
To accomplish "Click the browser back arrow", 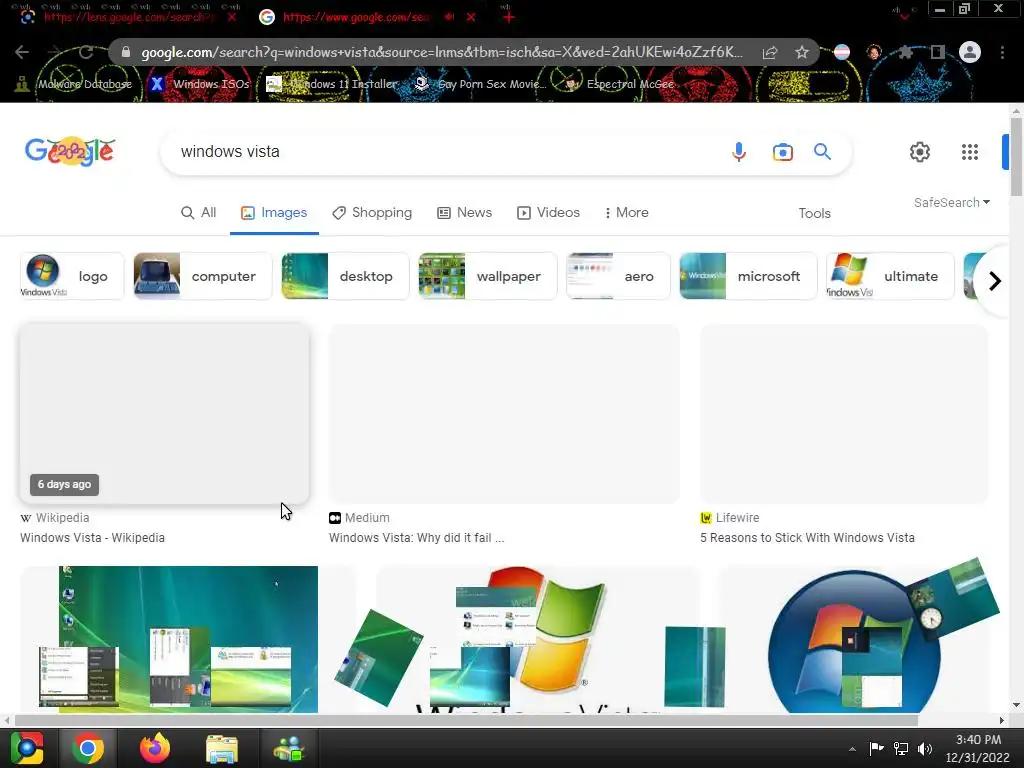I will (x=22, y=52).
